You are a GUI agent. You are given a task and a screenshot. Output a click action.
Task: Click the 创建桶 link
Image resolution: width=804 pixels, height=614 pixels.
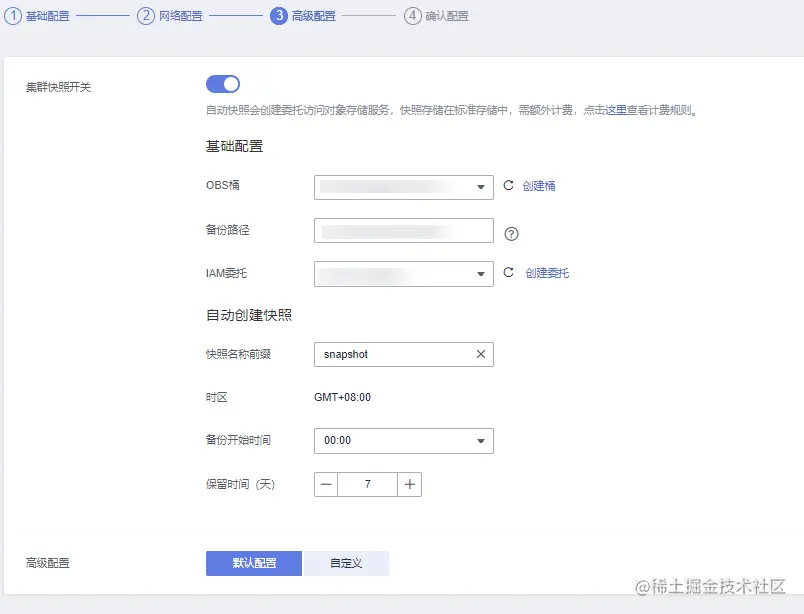tap(541, 186)
